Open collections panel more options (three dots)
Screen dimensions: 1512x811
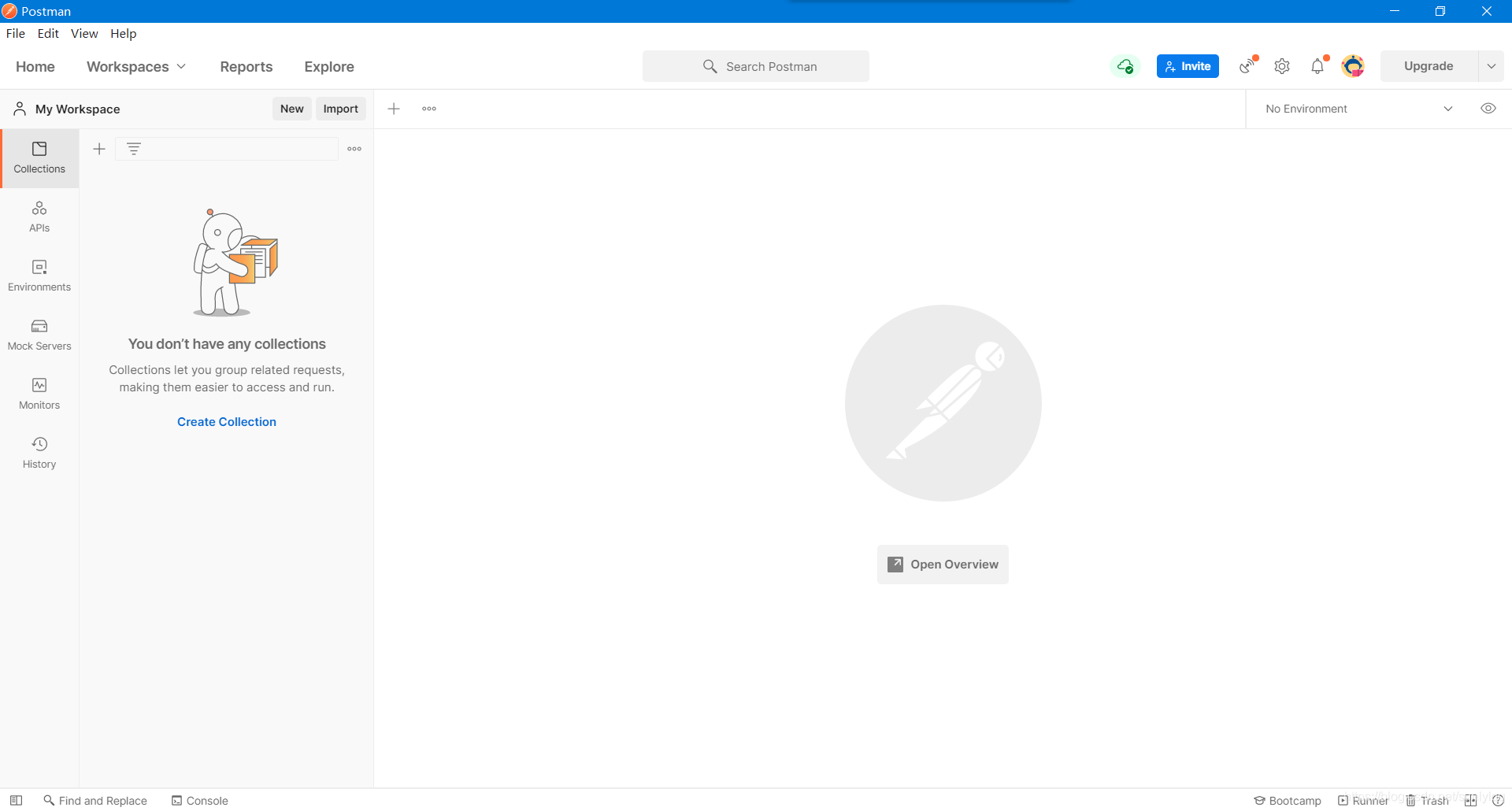point(354,149)
